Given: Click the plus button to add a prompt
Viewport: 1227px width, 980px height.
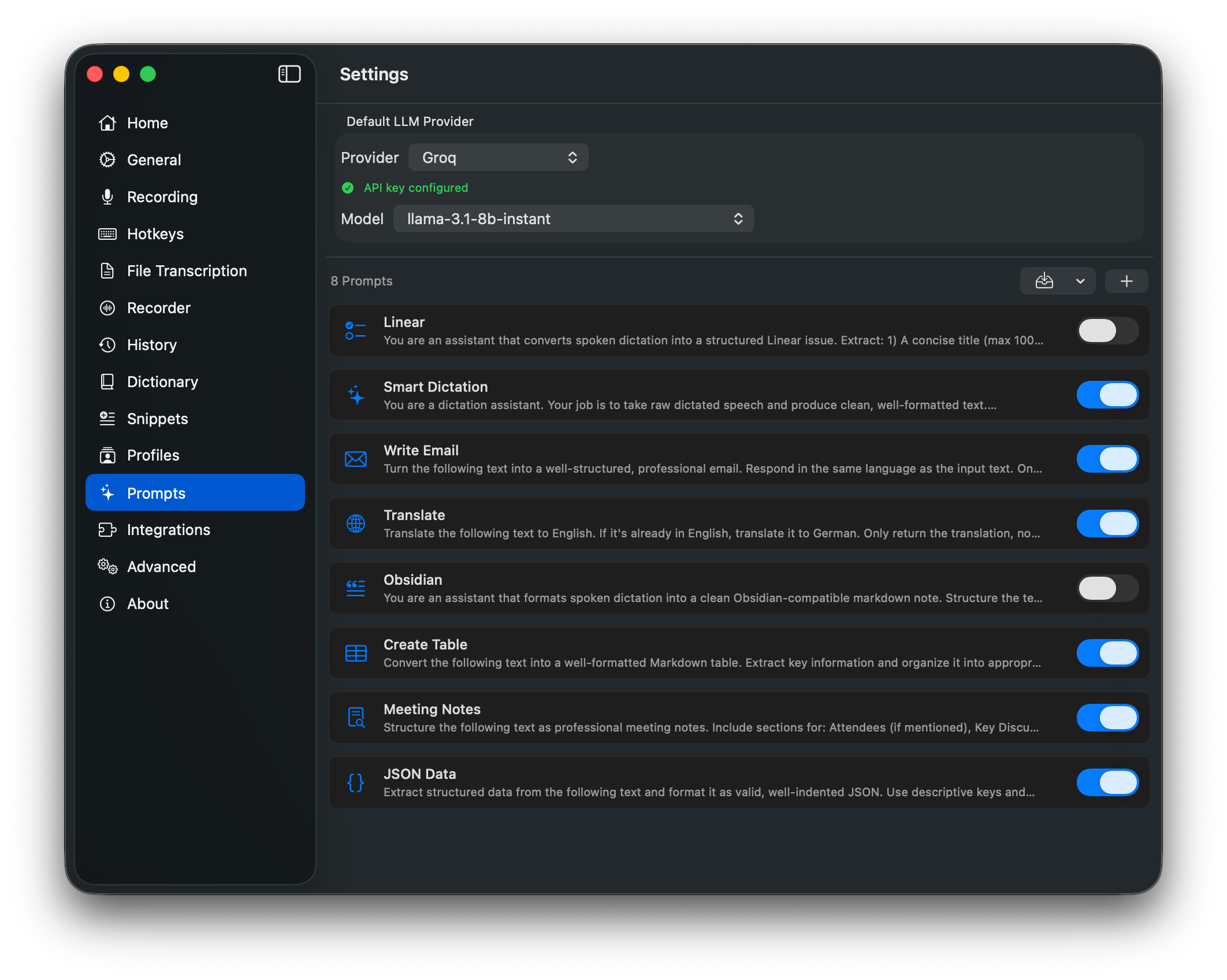Looking at the screenshot, I should 1126,281.
